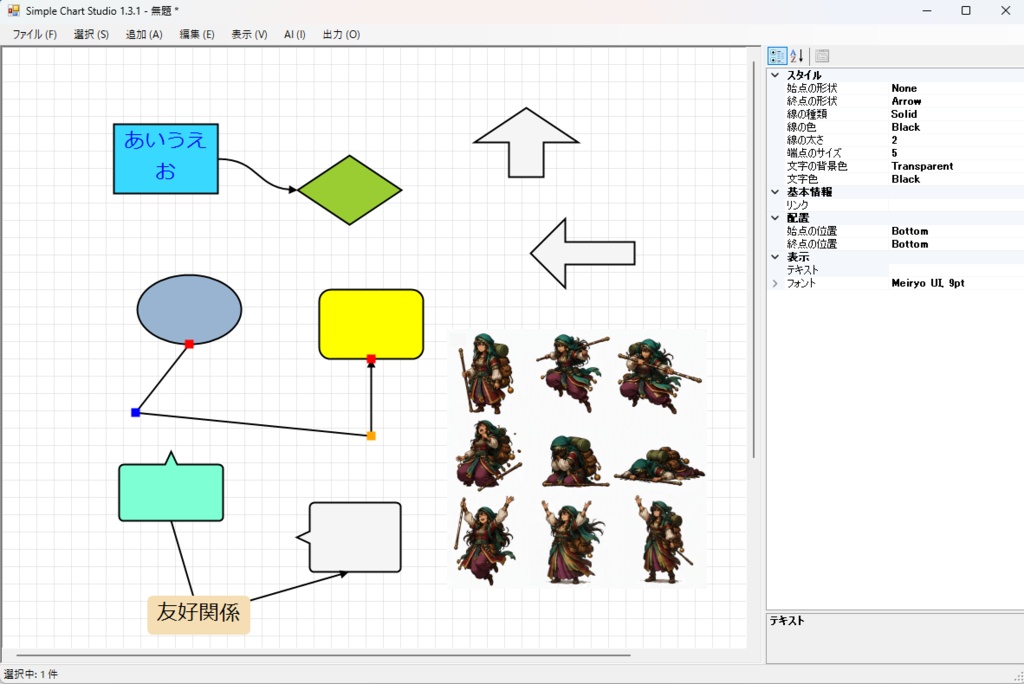Click the red handle on yellow rectangle
The height and width of the screenshot is (684, 1024).
(371, 359)
